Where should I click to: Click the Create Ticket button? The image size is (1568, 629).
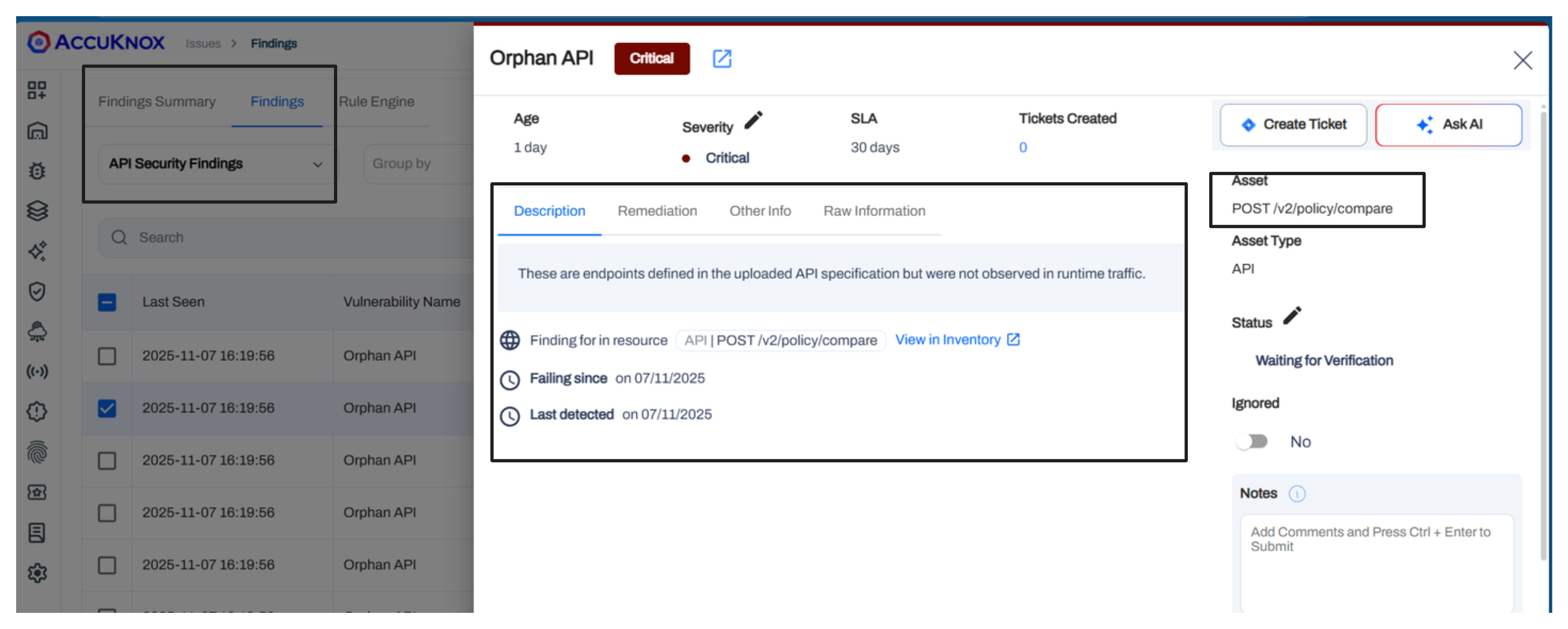click(1293, 124)
